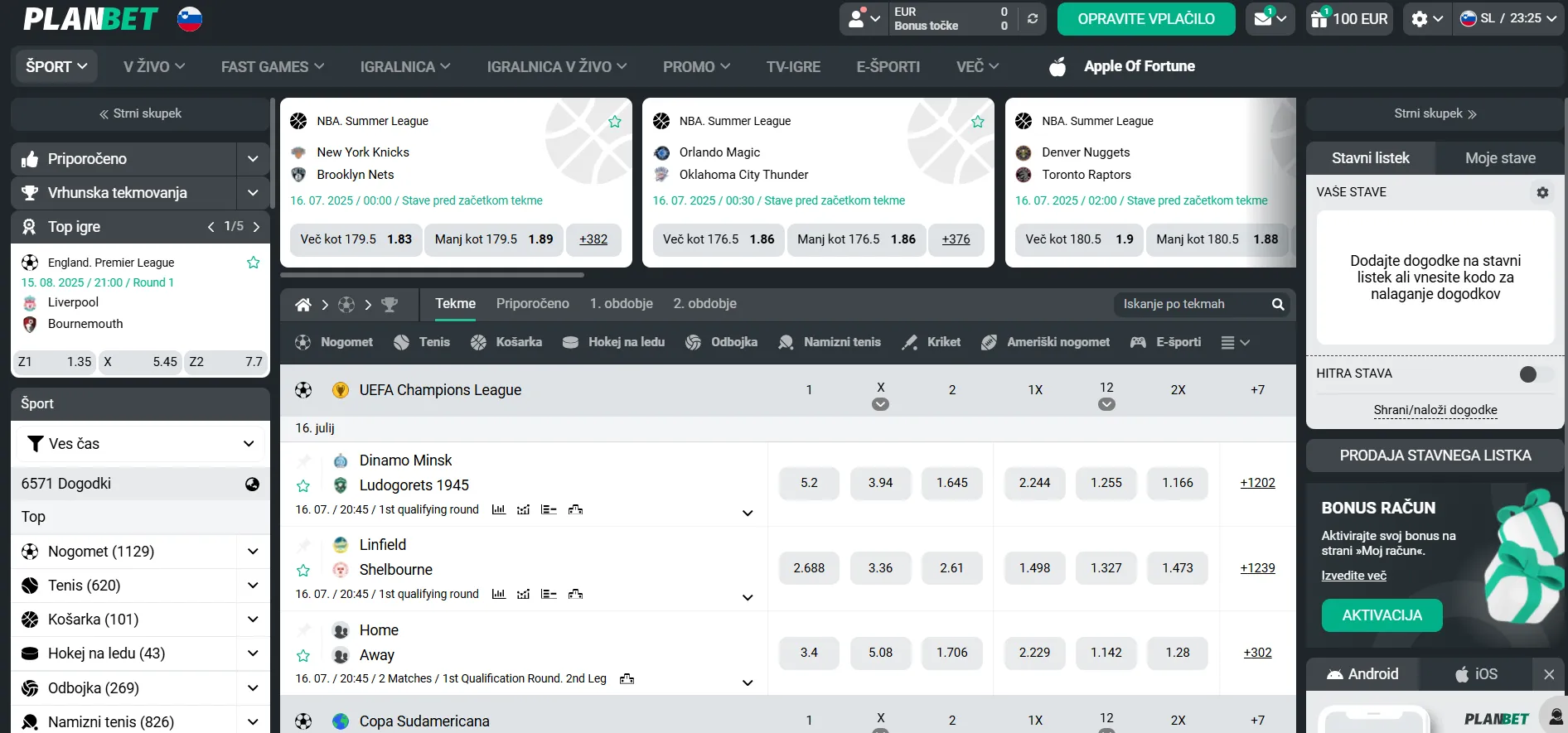The image size is (1568, 733).
Task: Favorite the Linfield vs Shelbourne match
Action: click(x=303, y=570)
